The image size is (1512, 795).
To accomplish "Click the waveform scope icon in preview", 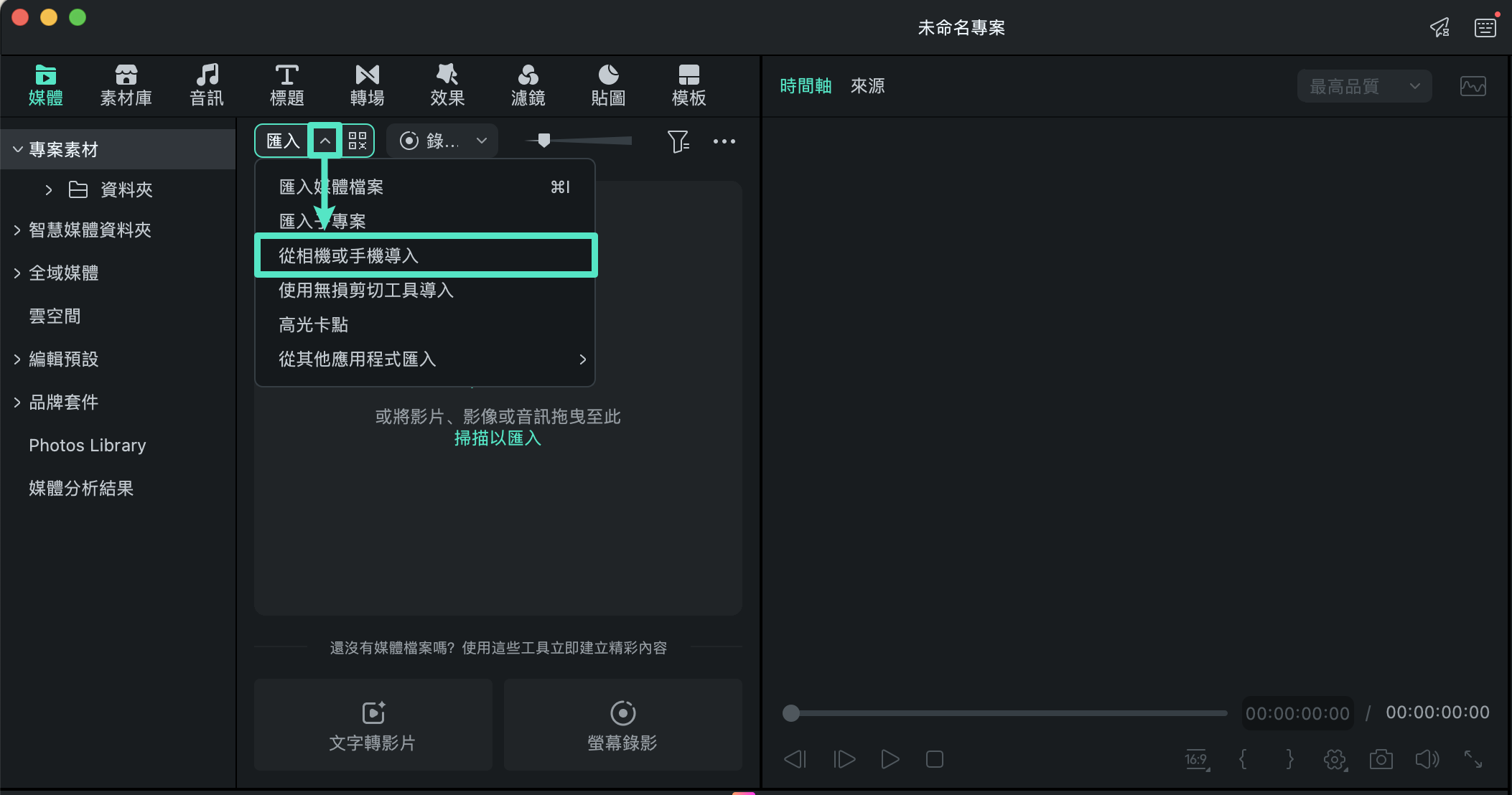I will pyautogui.click(x=1473, y=87).
